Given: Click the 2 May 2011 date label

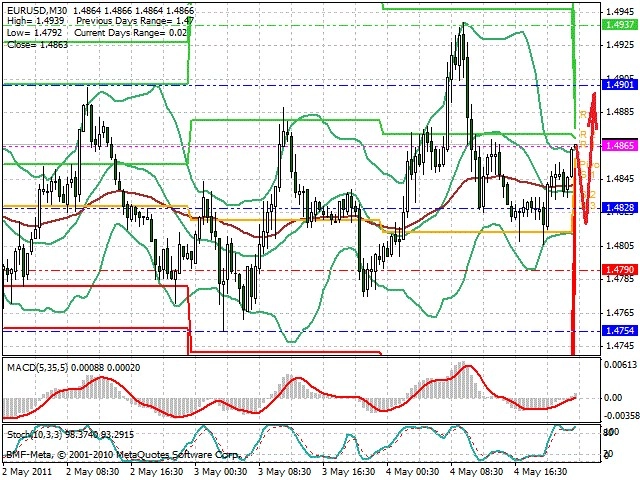Looking at the screenshot, I should 27,472.
